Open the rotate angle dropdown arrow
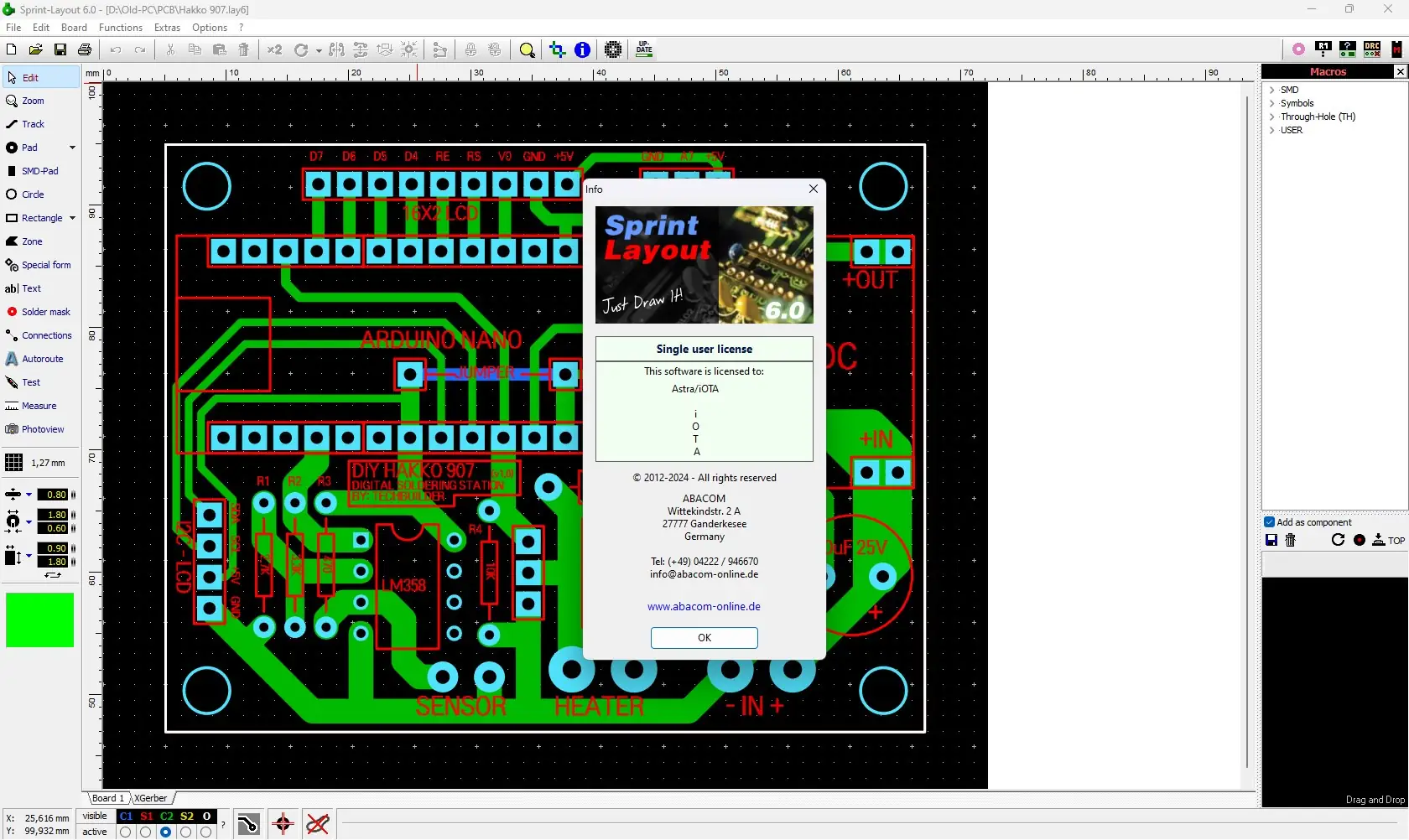 pyautogui.click(x=319, y=50)
